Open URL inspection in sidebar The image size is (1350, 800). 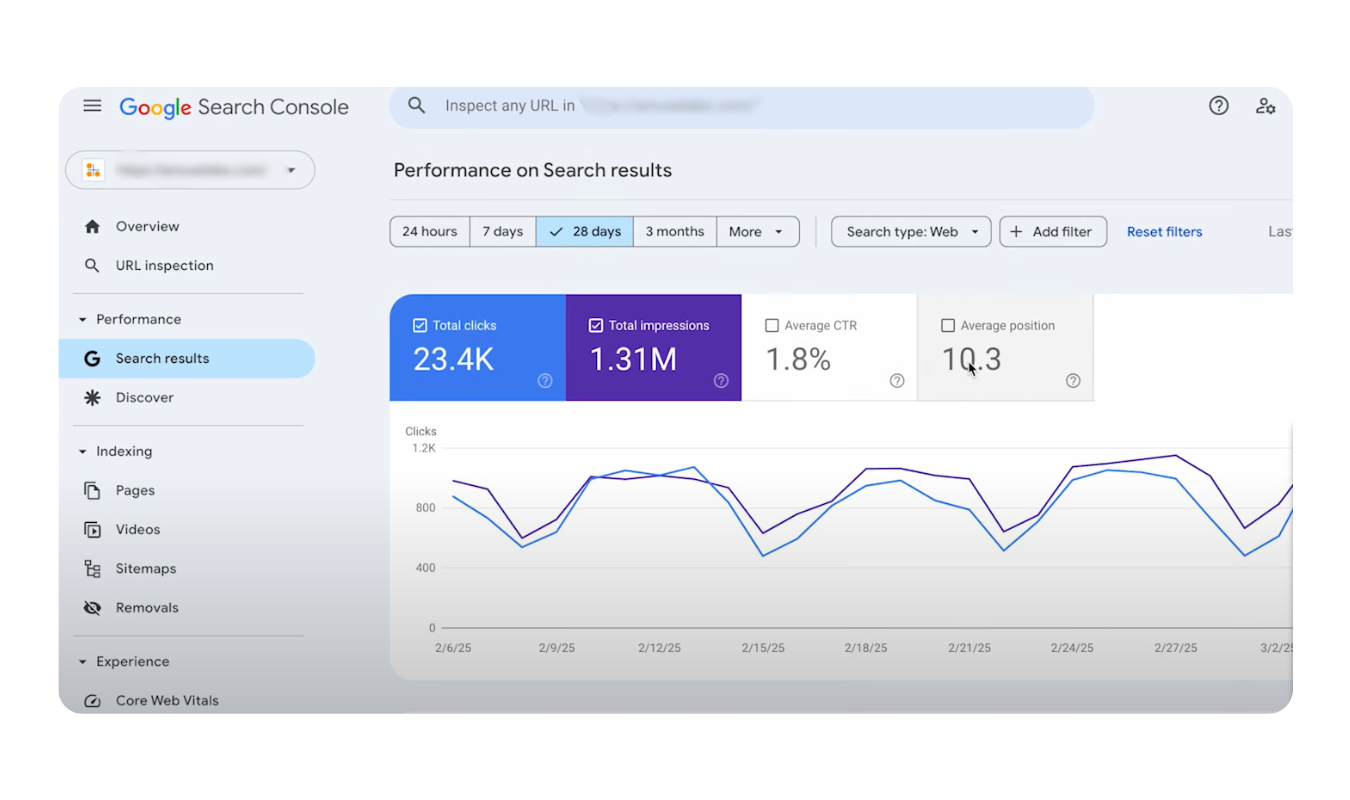pyautogui.click(x=164, y=265)
